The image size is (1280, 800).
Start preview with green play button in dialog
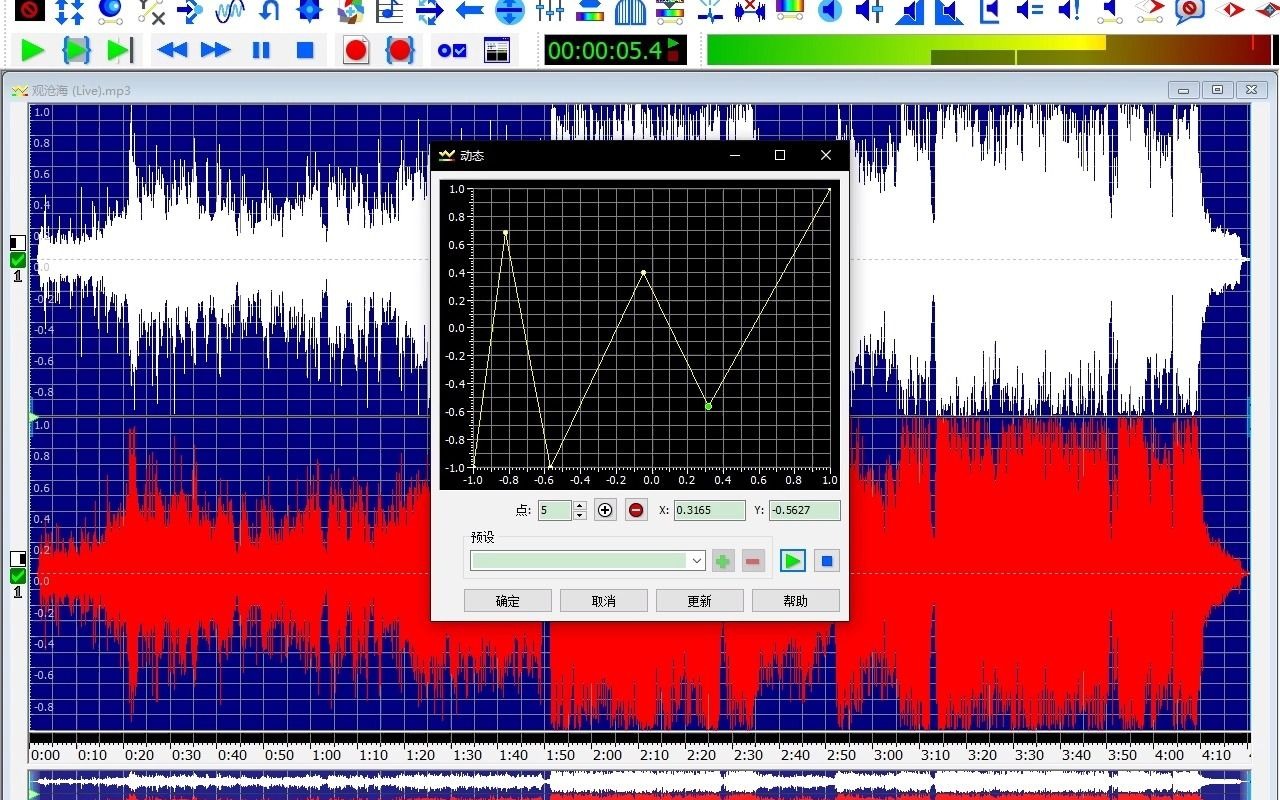(x=791, y=560)
